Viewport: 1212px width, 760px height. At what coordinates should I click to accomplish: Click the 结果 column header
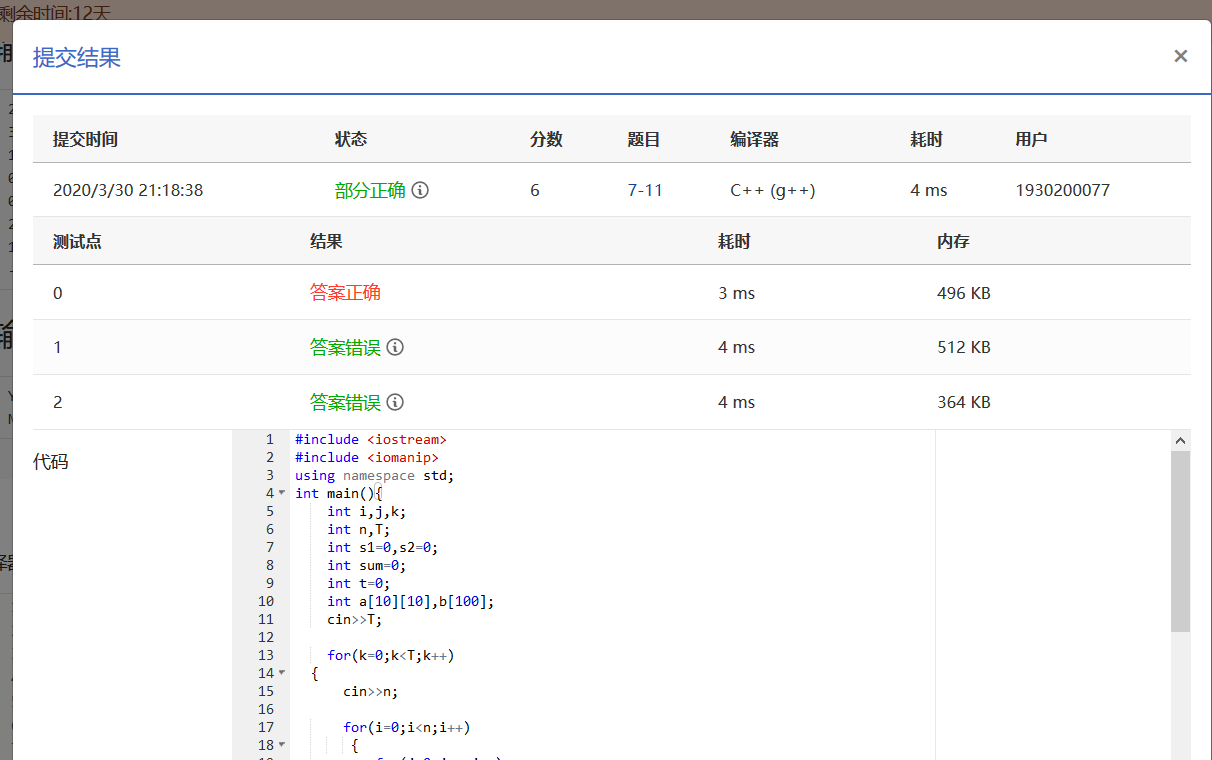pos(326,241)
